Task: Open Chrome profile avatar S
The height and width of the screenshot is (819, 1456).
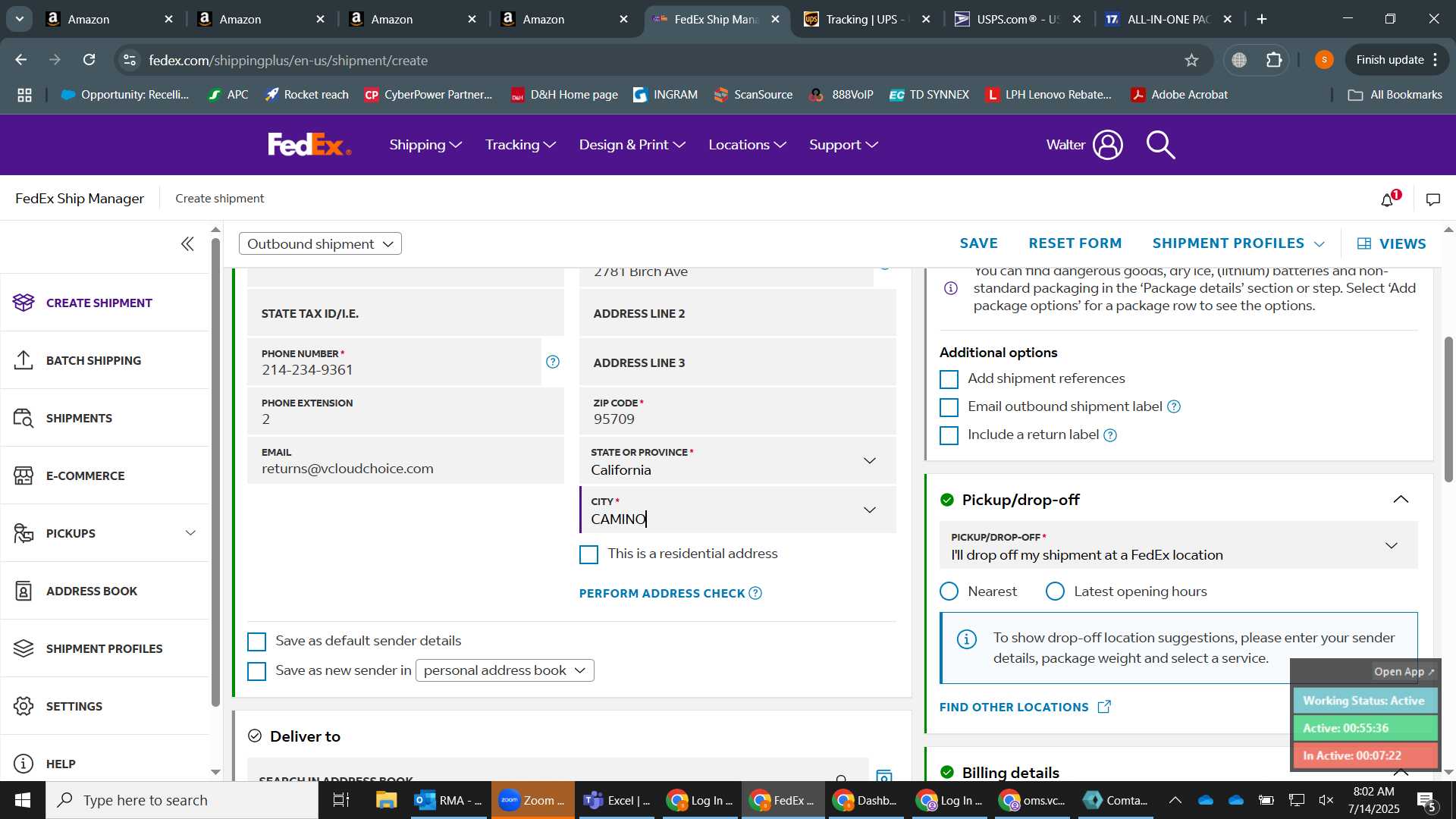Action: coord(1324,60)
